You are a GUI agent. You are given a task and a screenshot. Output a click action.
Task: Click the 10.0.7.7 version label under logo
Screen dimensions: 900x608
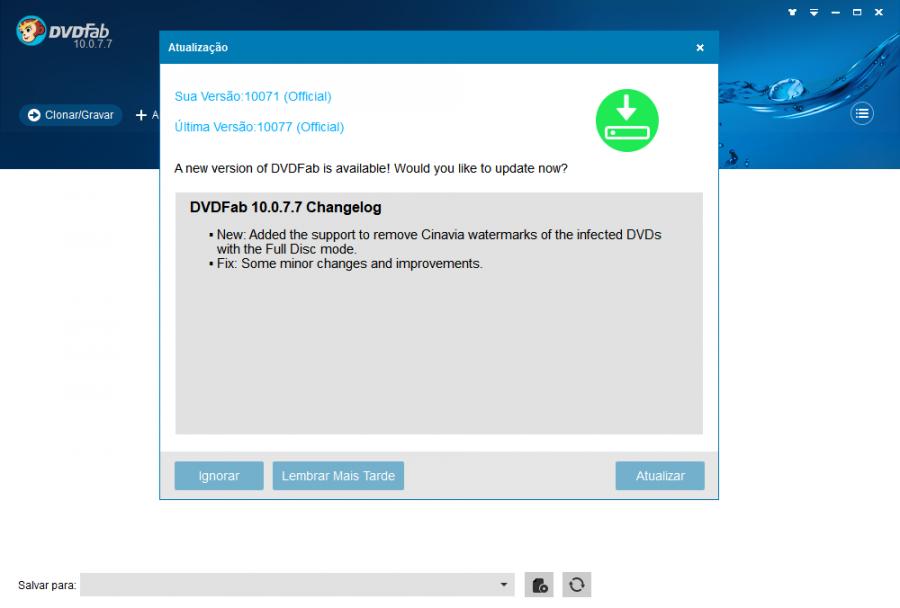[92, 44]
